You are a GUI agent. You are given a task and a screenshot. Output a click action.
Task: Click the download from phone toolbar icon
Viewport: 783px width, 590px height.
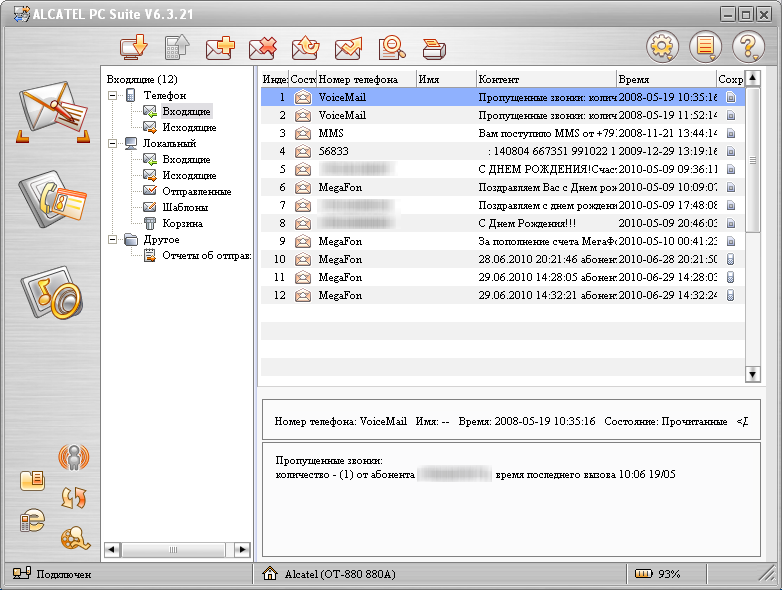point(134,48)
